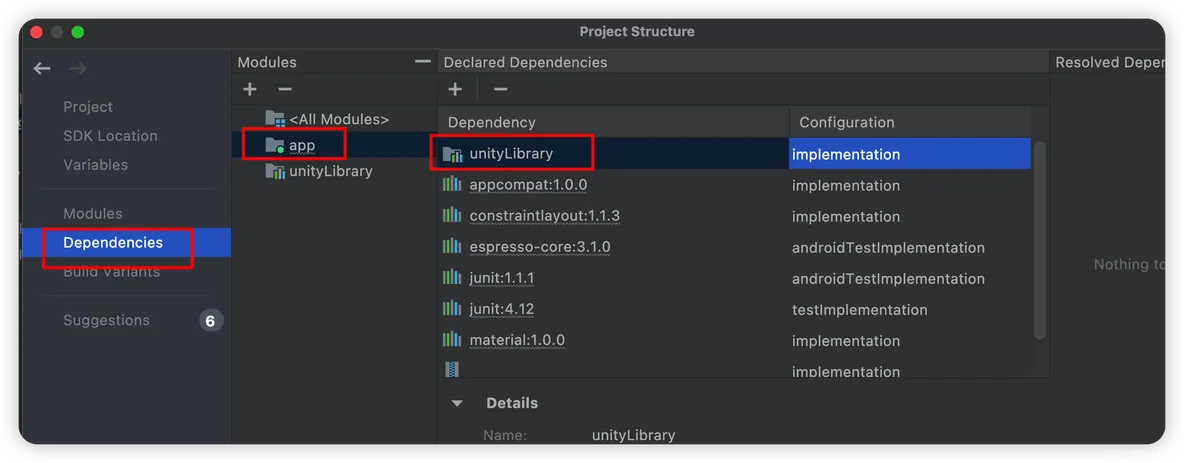The width and height of the screenshot is (1184, 463).
Task: Select the app module
Action: coord(302,145)
